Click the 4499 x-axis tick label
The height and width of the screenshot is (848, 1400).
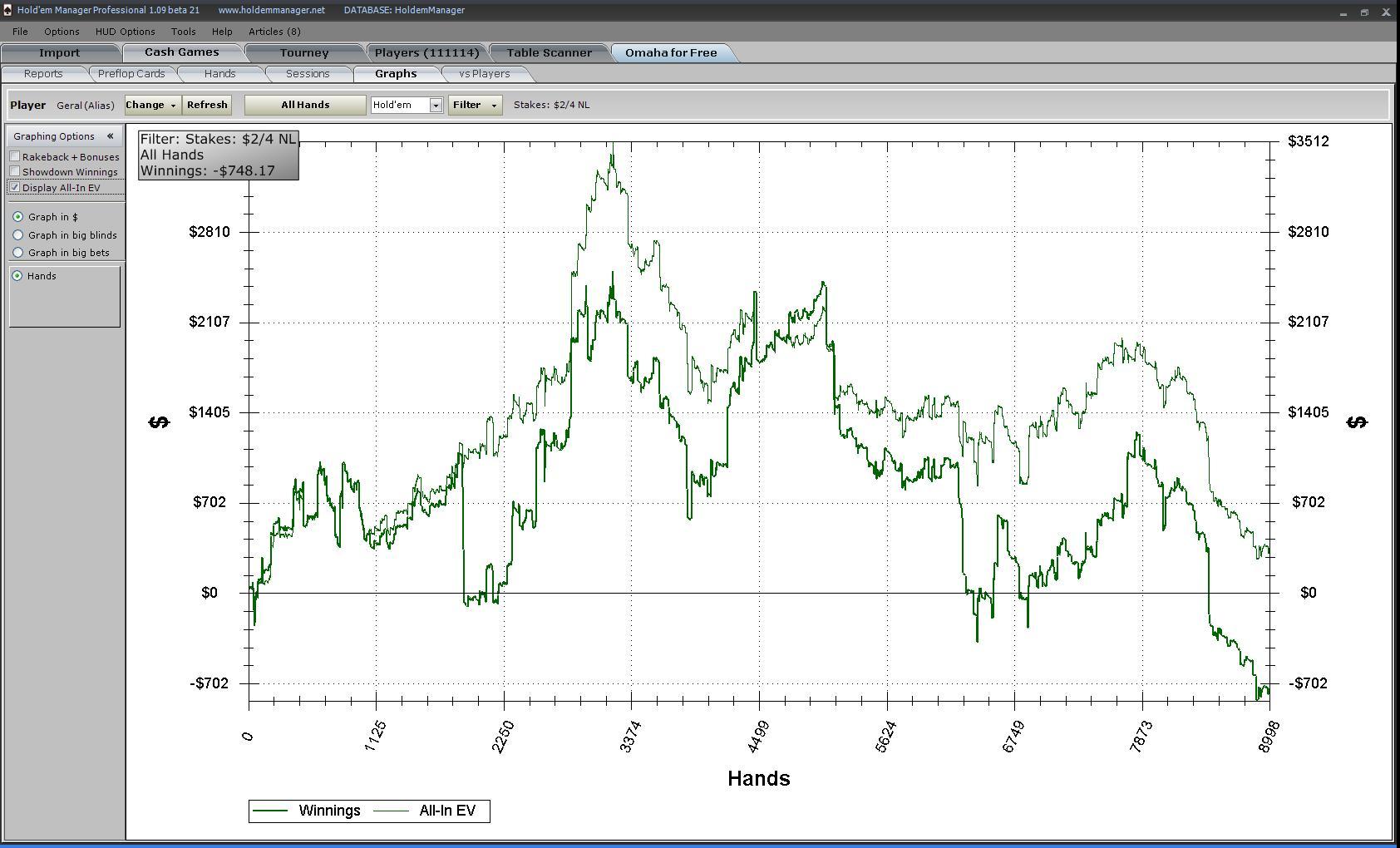[x=759, y=737]
